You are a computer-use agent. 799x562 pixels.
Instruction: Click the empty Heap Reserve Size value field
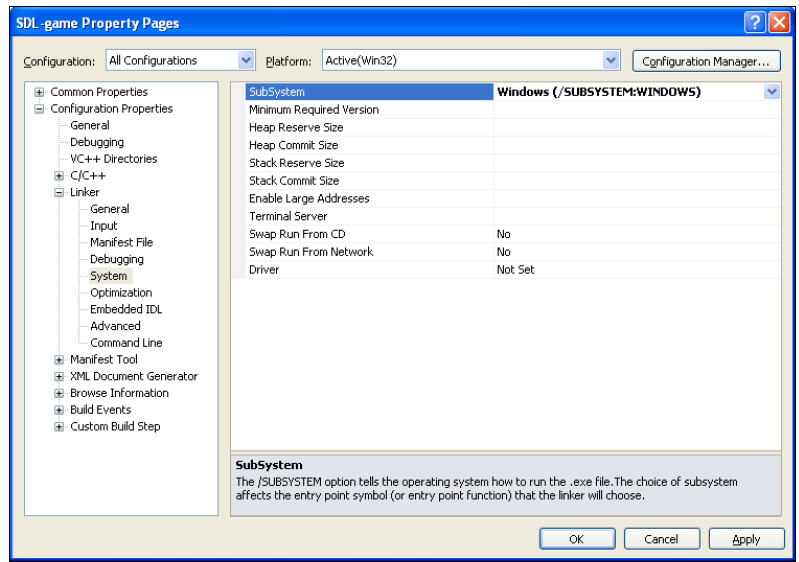pos(637,127)
